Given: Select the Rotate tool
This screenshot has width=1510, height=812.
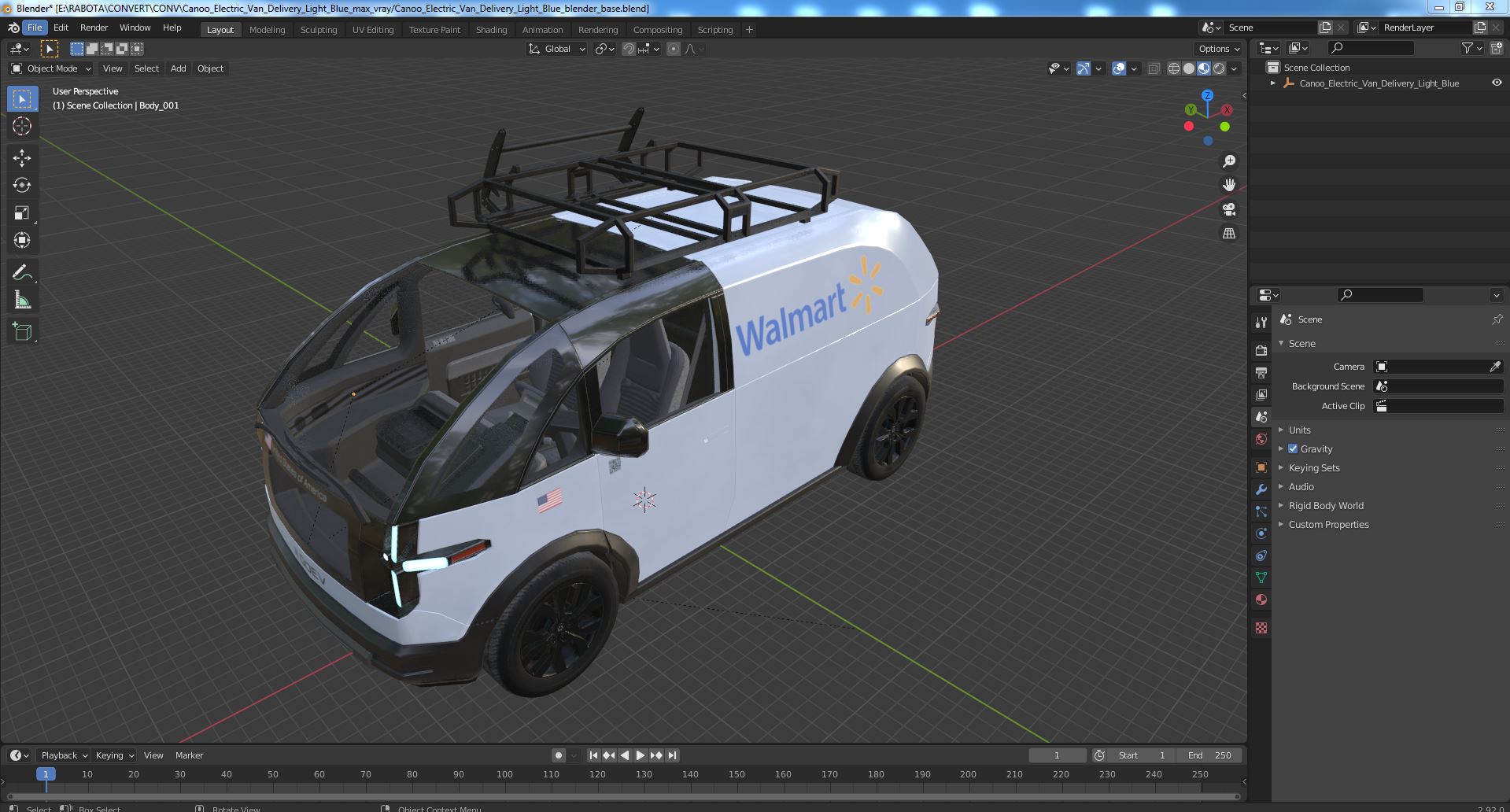Looking at the screenshot, I should coord(22,186).
